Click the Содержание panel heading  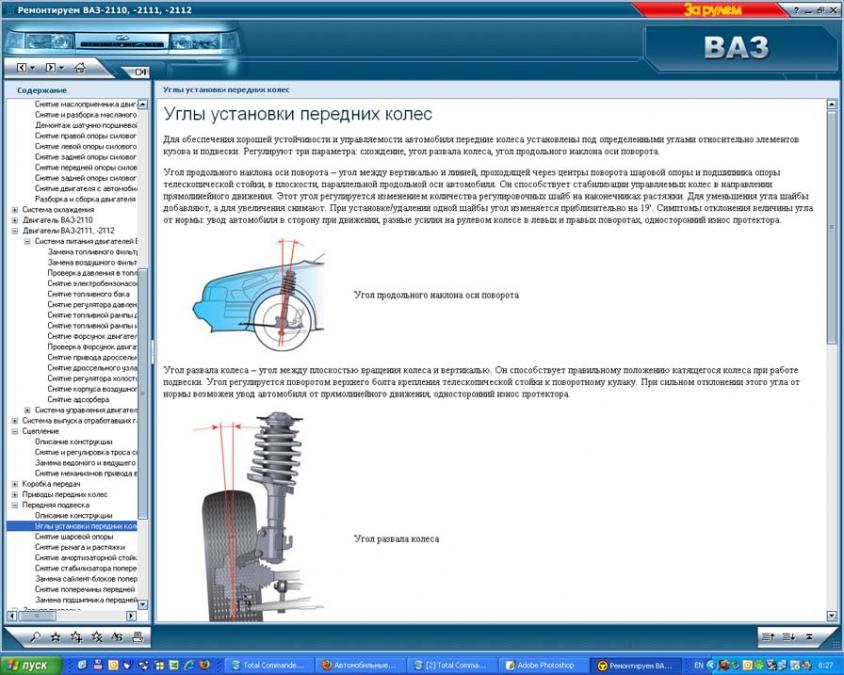[x=42, y=90]
